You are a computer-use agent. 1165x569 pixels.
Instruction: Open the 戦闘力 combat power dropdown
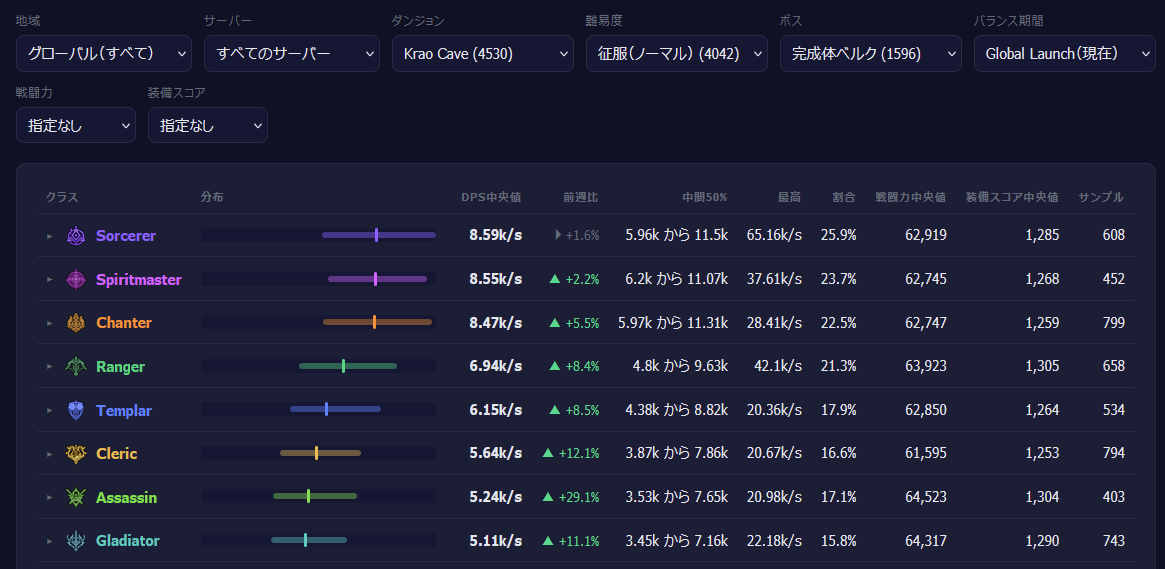pos(76,125)
